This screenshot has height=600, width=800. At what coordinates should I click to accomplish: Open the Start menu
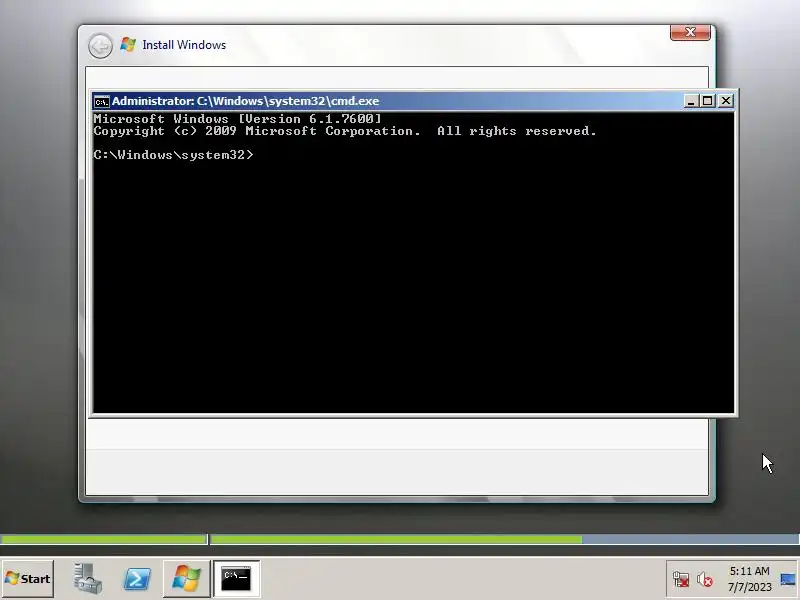click(28, 579)
